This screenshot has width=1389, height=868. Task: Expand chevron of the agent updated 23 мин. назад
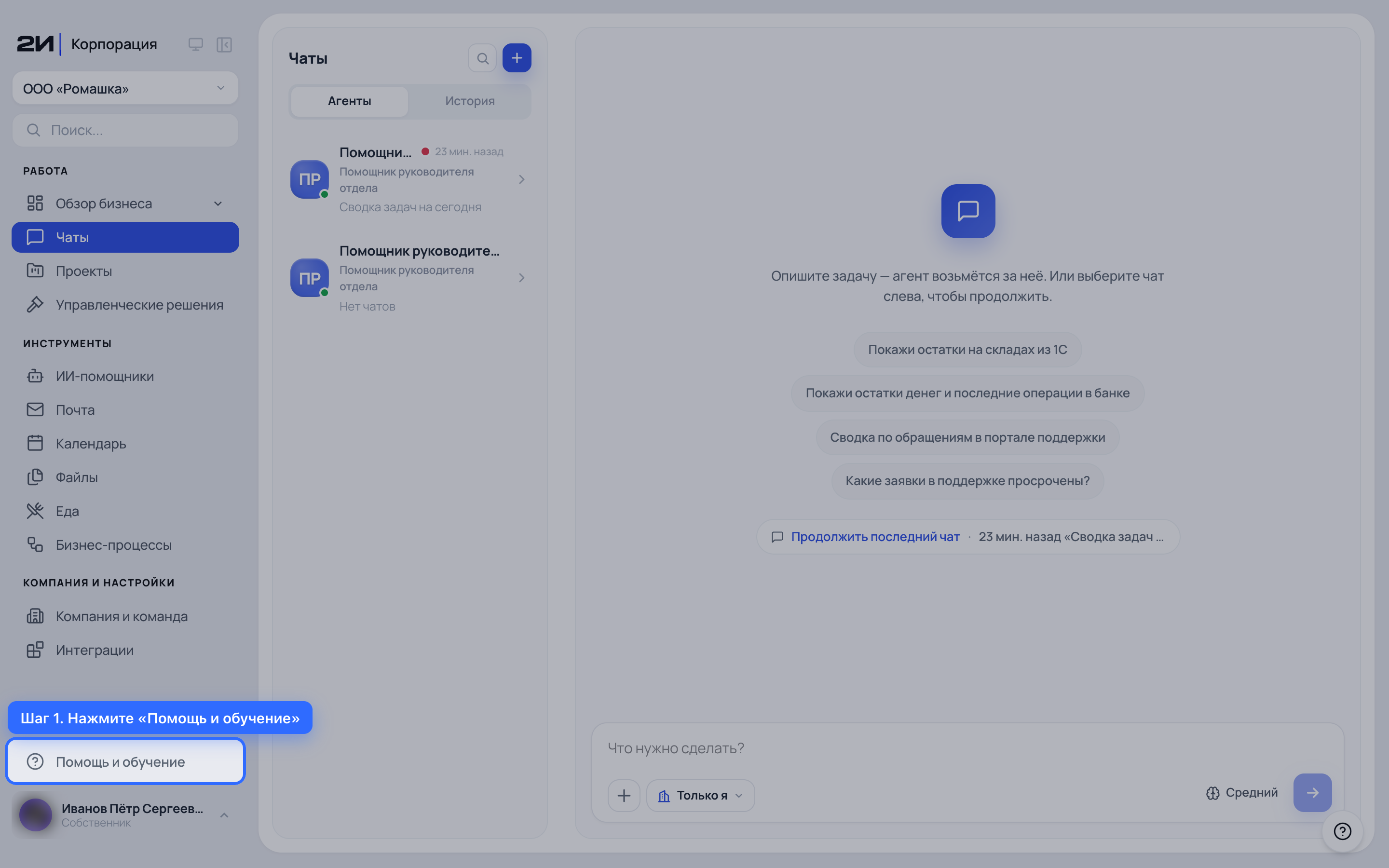pyautogui.click(x=521, y=179)
